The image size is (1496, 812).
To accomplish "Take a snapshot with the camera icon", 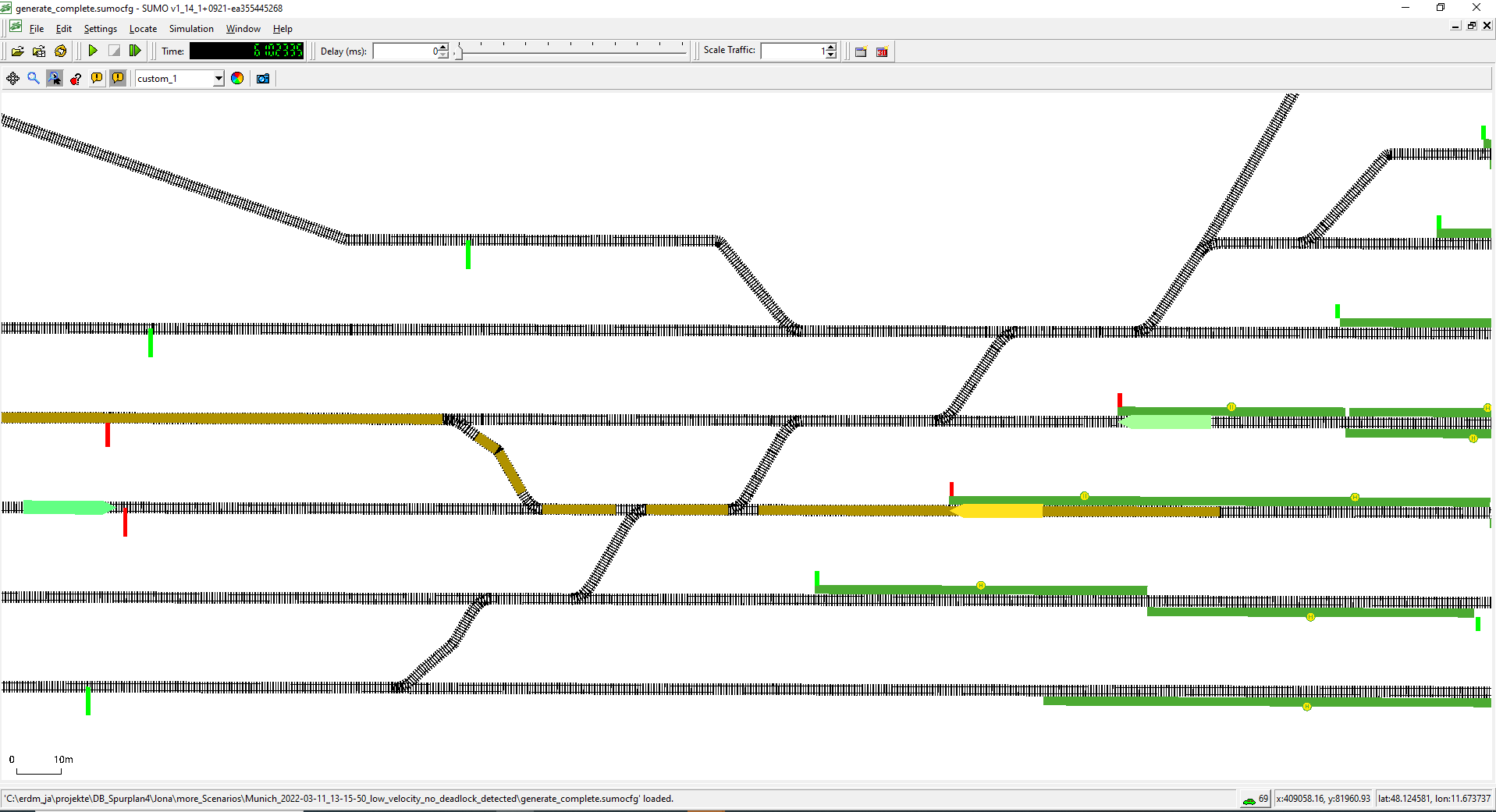I will (x=263, y=79).
